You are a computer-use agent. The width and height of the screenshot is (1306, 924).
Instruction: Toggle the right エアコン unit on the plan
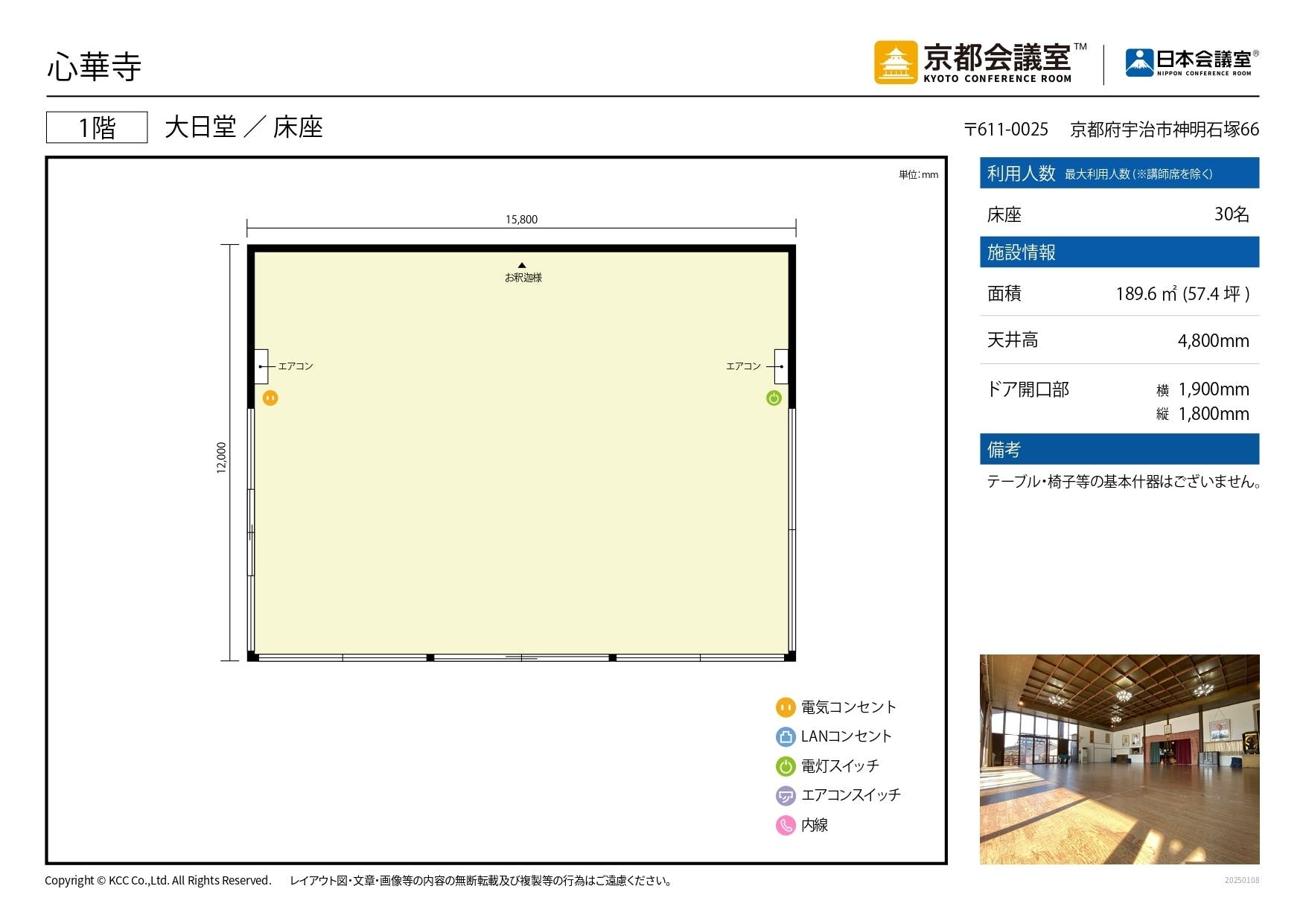tap(780, 366)
